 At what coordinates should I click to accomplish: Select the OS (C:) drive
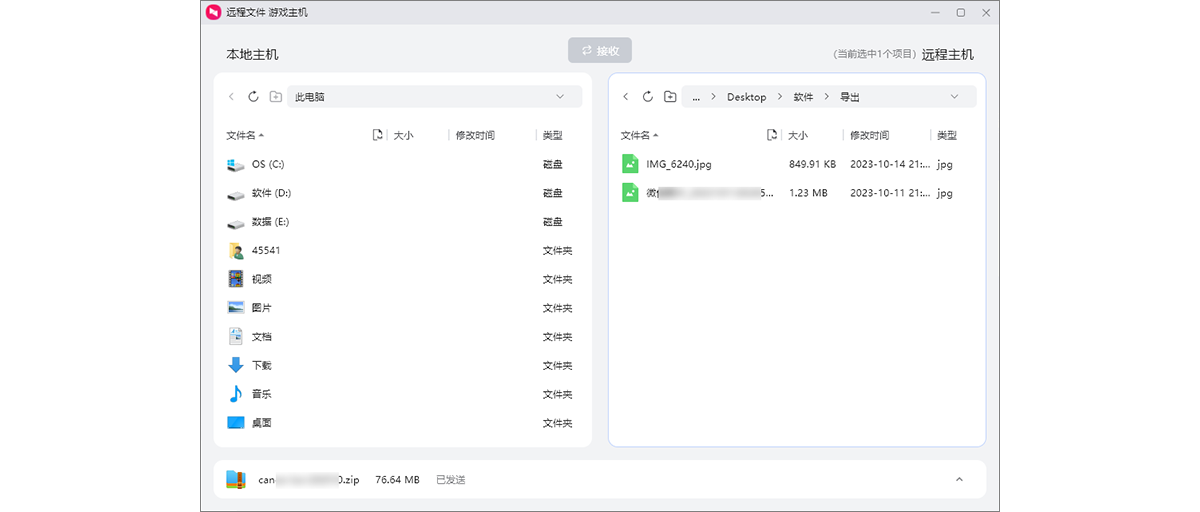[x=402, y=164]
